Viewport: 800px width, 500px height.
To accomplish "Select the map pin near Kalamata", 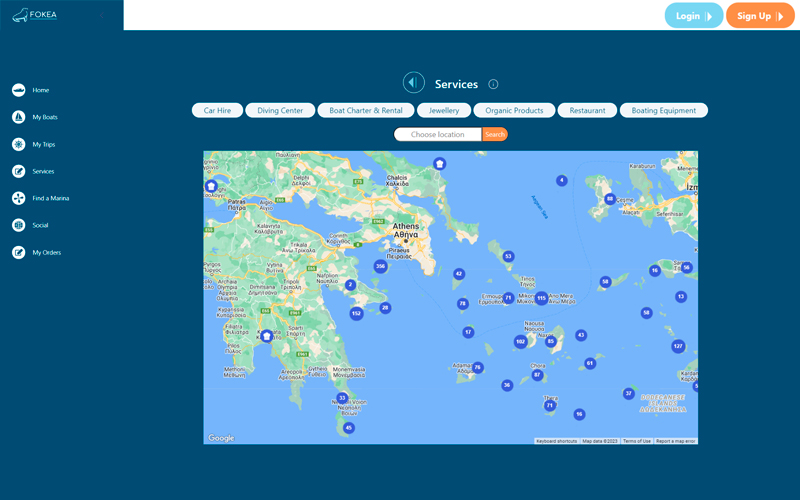I will pyautogui.click(x=266, y=336).
